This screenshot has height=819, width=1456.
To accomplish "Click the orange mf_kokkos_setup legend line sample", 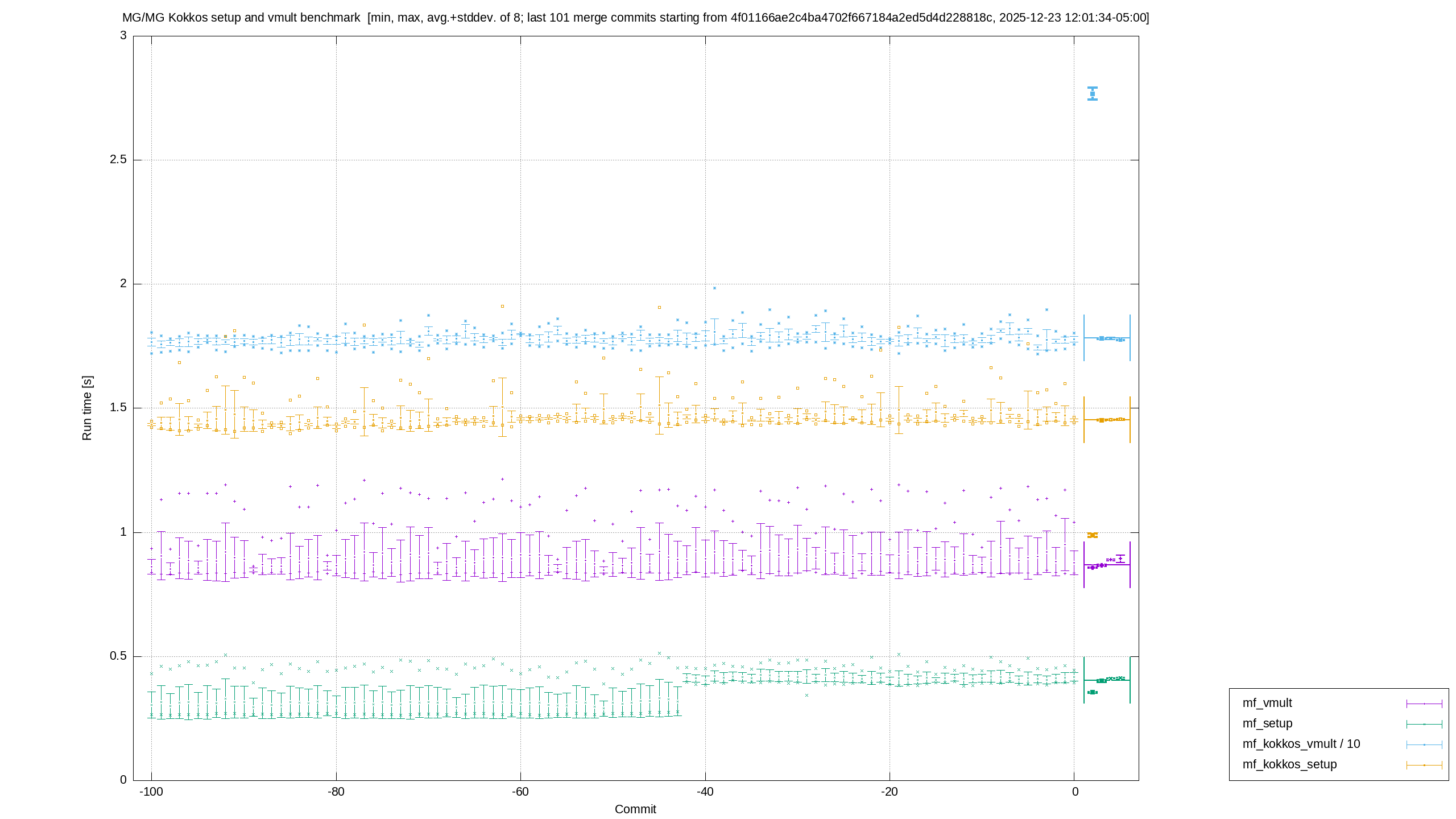I will 1424,765.
